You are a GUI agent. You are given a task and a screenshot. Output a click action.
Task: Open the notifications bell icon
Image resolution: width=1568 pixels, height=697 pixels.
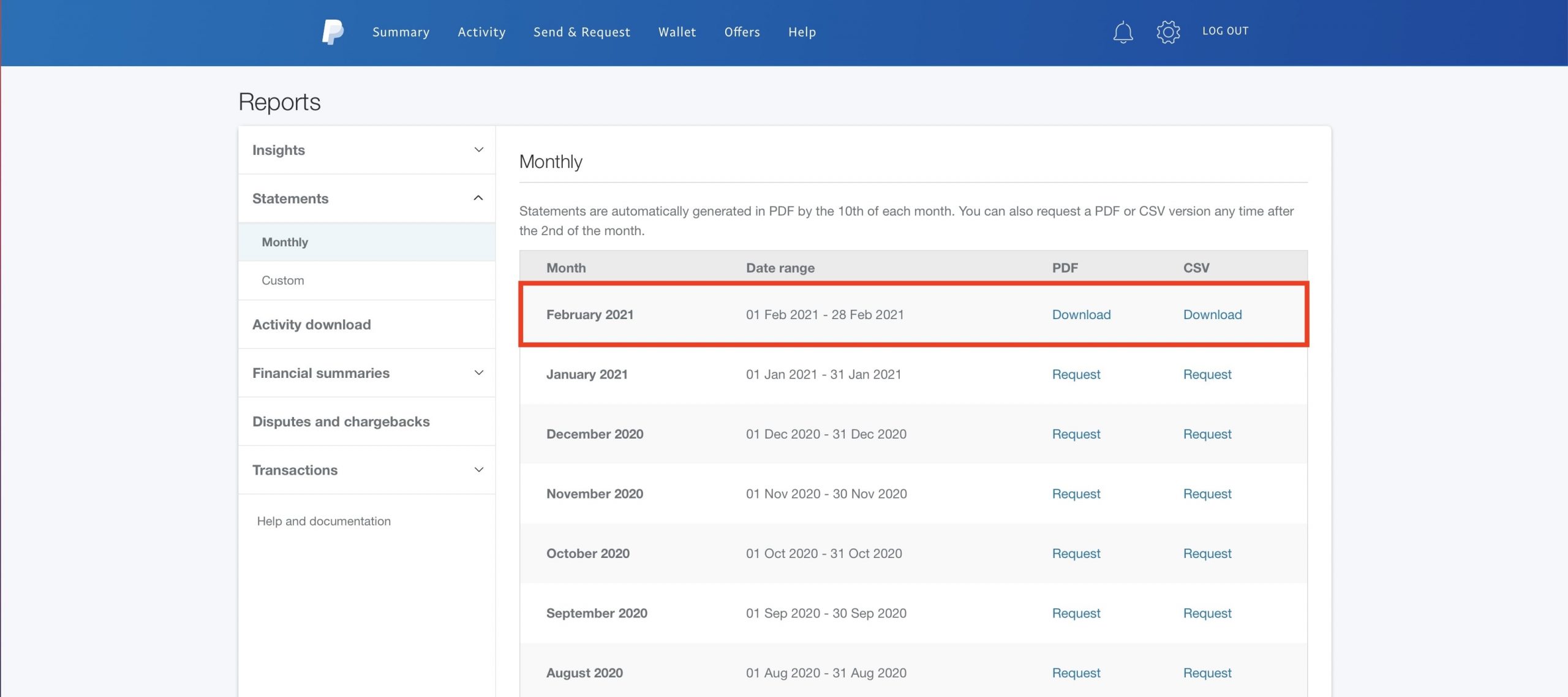click(1123, 32)
